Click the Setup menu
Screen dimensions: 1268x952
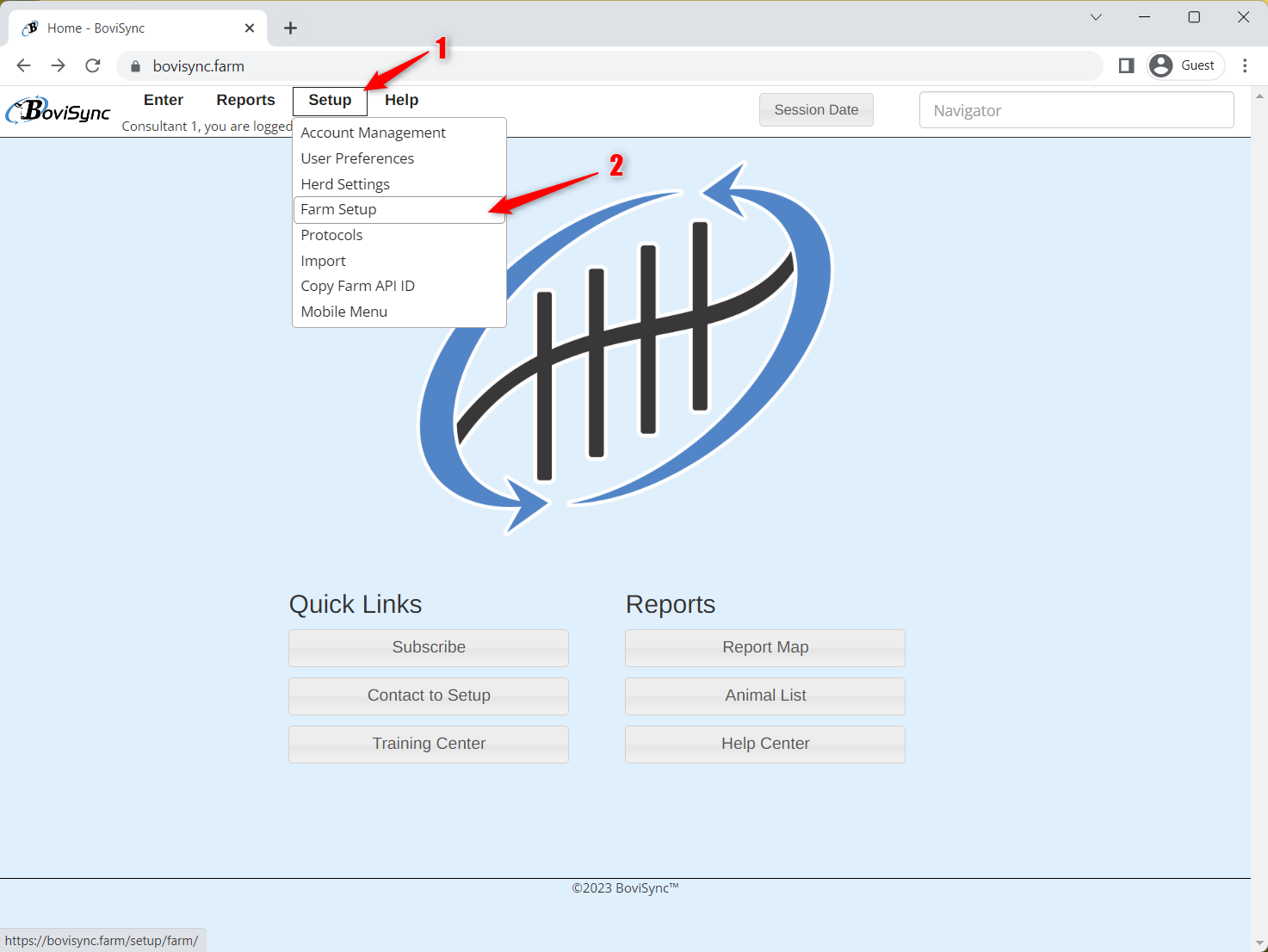tap(330, 101)
